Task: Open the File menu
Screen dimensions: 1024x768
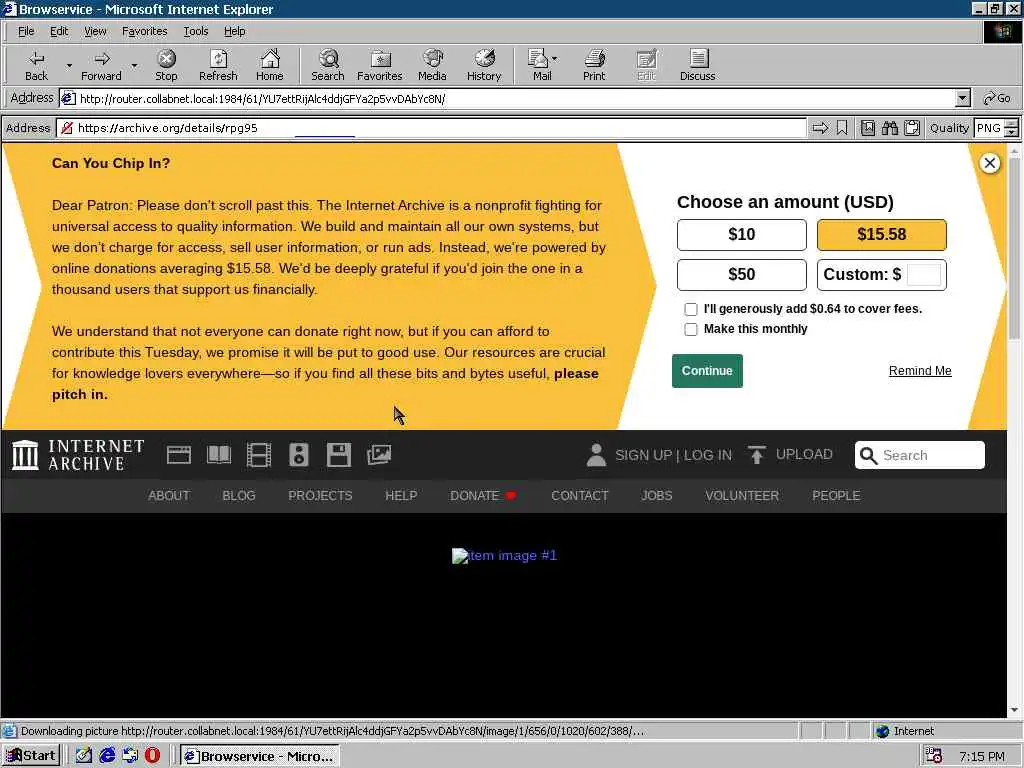Action: coord(26,31)
